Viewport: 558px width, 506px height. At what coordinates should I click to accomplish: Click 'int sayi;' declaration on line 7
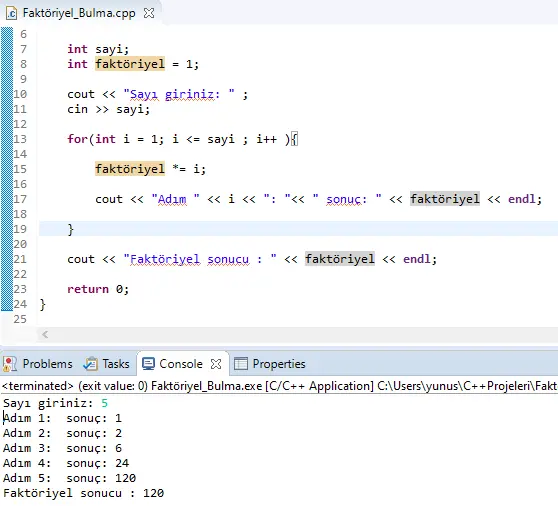[x=98, y=49]
